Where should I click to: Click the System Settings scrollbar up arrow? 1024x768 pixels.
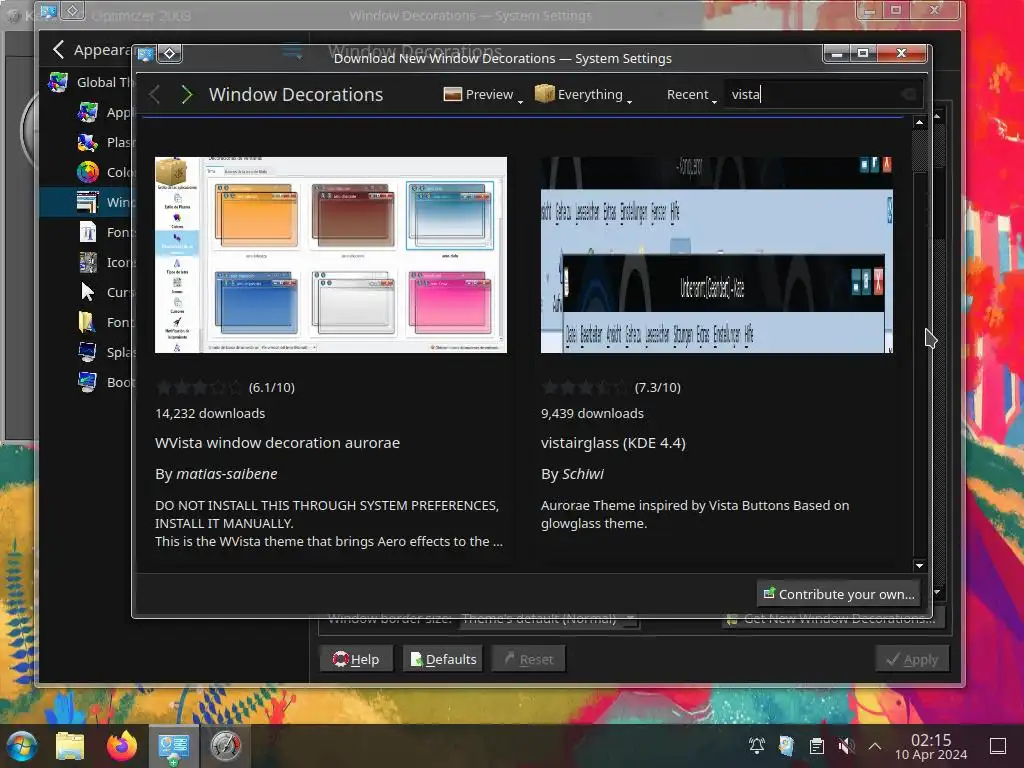point(937,116)
